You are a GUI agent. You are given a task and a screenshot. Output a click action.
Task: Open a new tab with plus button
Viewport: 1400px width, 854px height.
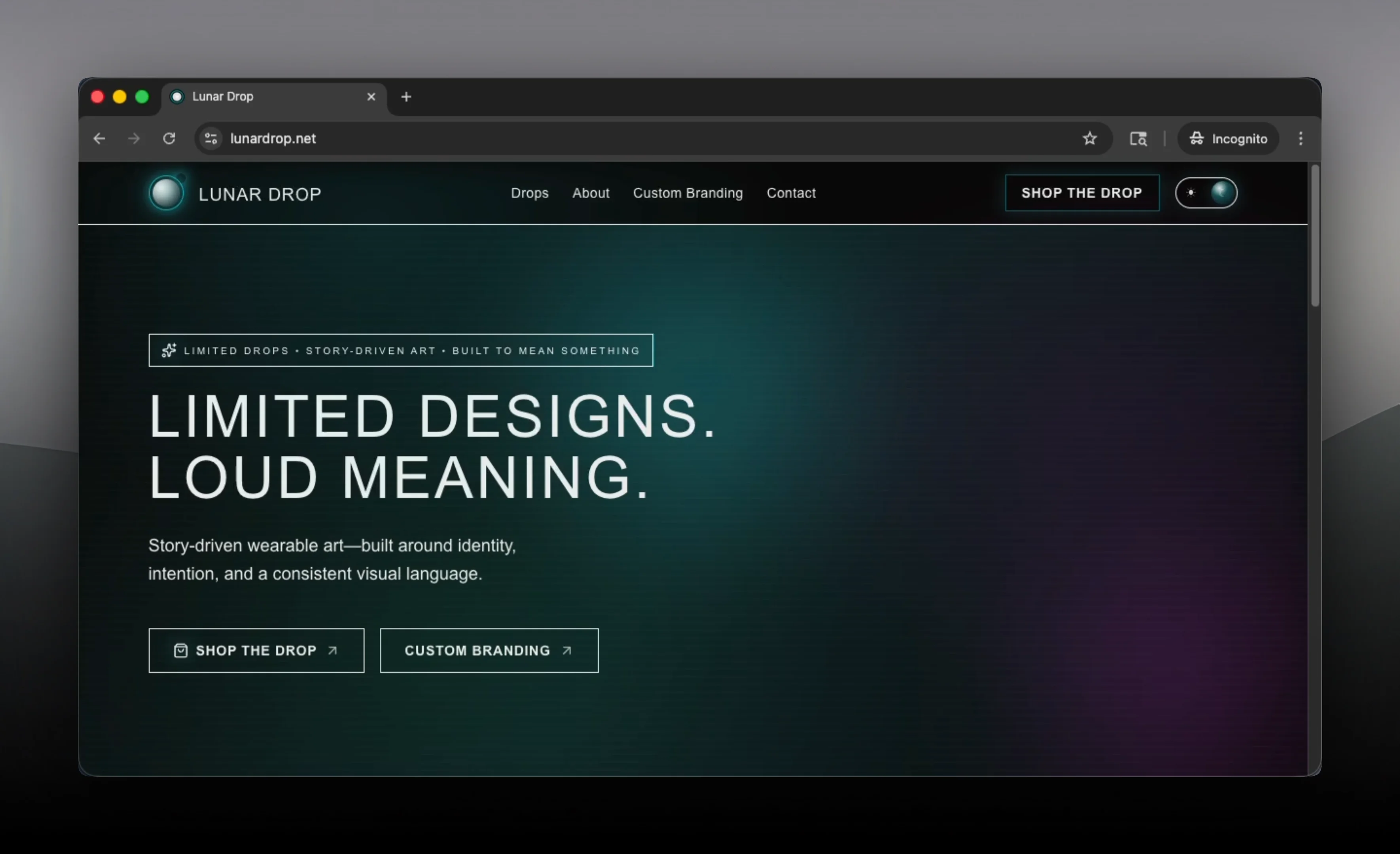click(406, 96)
